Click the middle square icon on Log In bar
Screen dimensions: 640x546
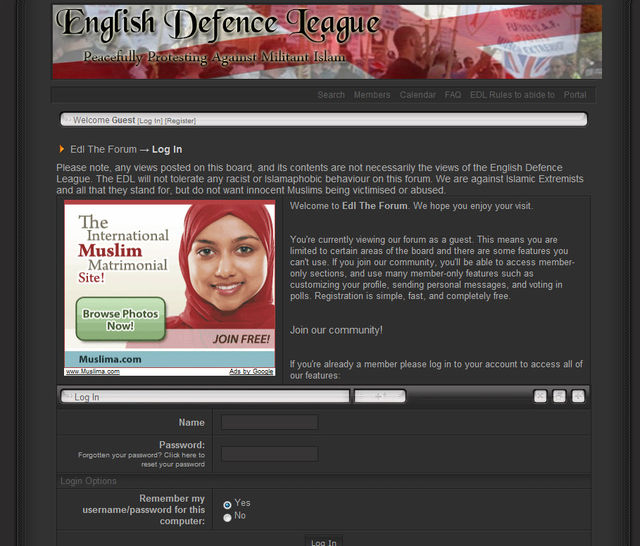tap(559, 396)
